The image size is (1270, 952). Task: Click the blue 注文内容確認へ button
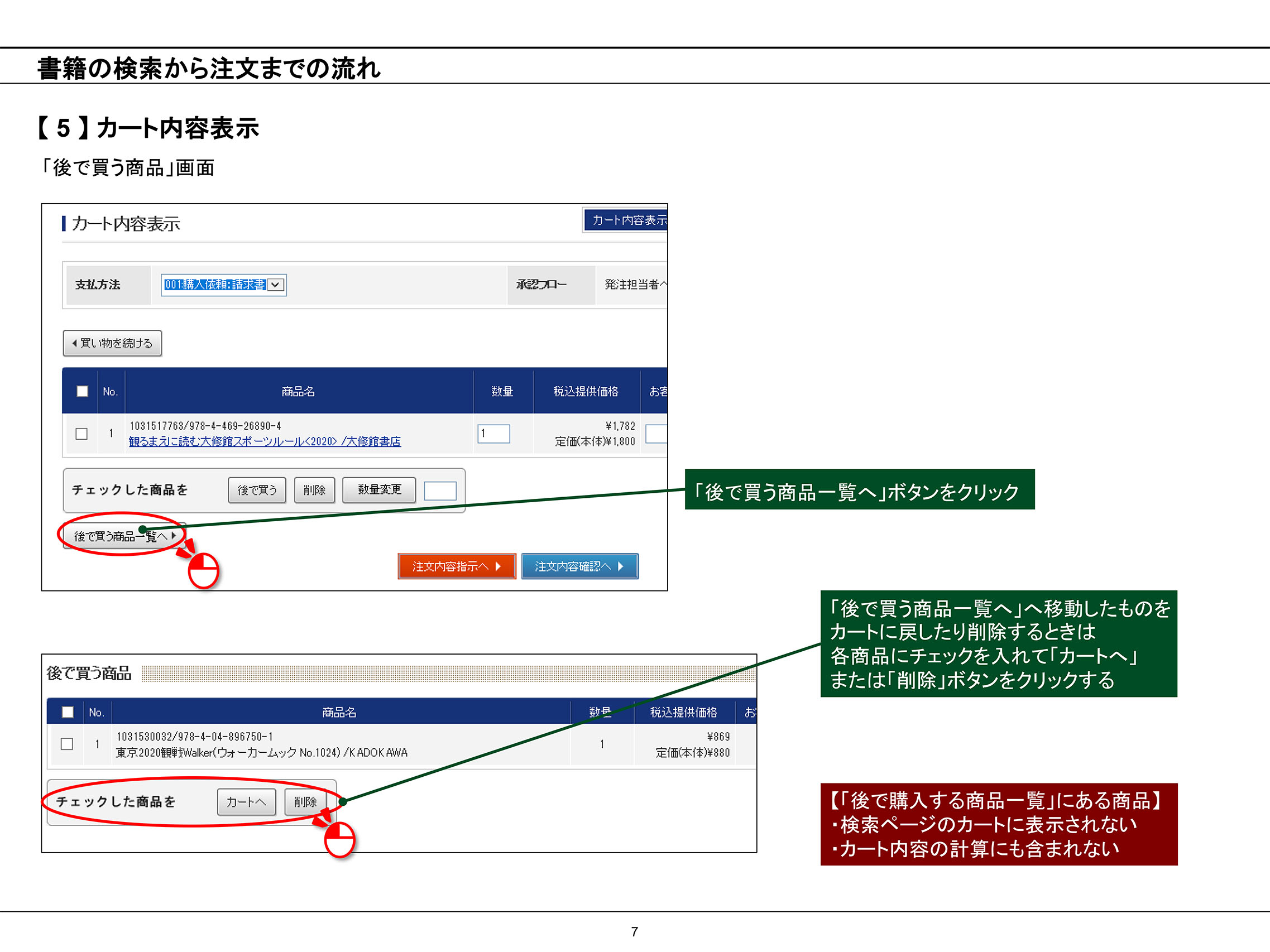[x=579, y=566]
